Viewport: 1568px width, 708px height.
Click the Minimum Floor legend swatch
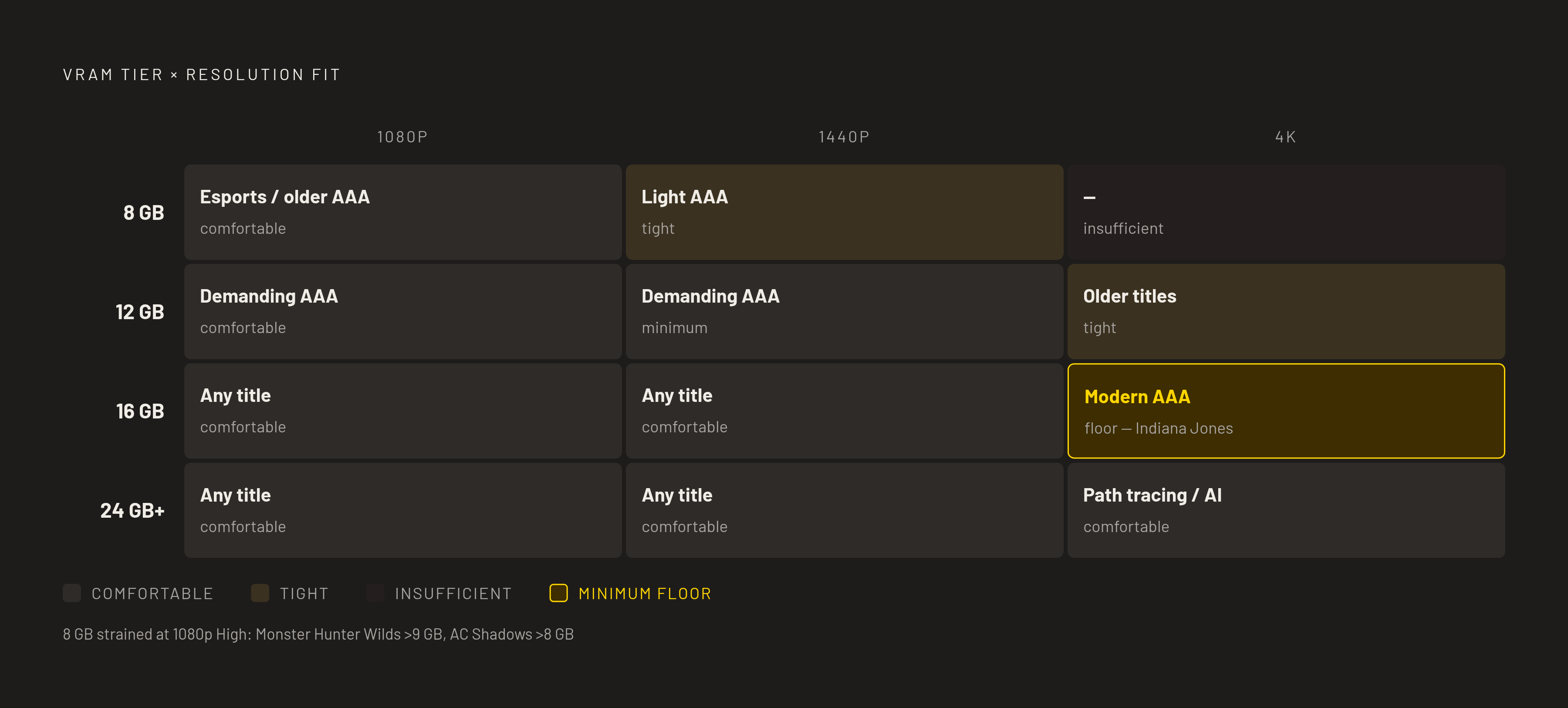[x=558, y=593]
